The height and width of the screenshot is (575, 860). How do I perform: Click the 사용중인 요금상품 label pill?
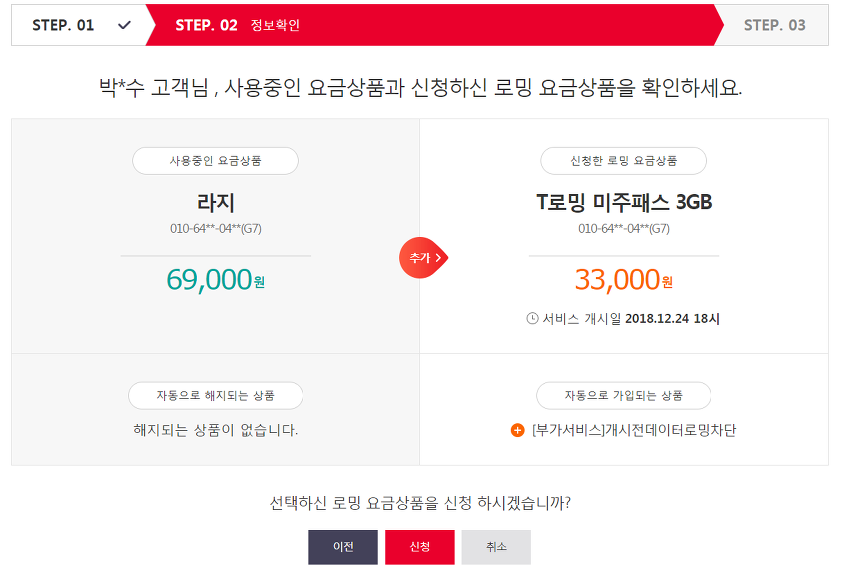[215, 161]
